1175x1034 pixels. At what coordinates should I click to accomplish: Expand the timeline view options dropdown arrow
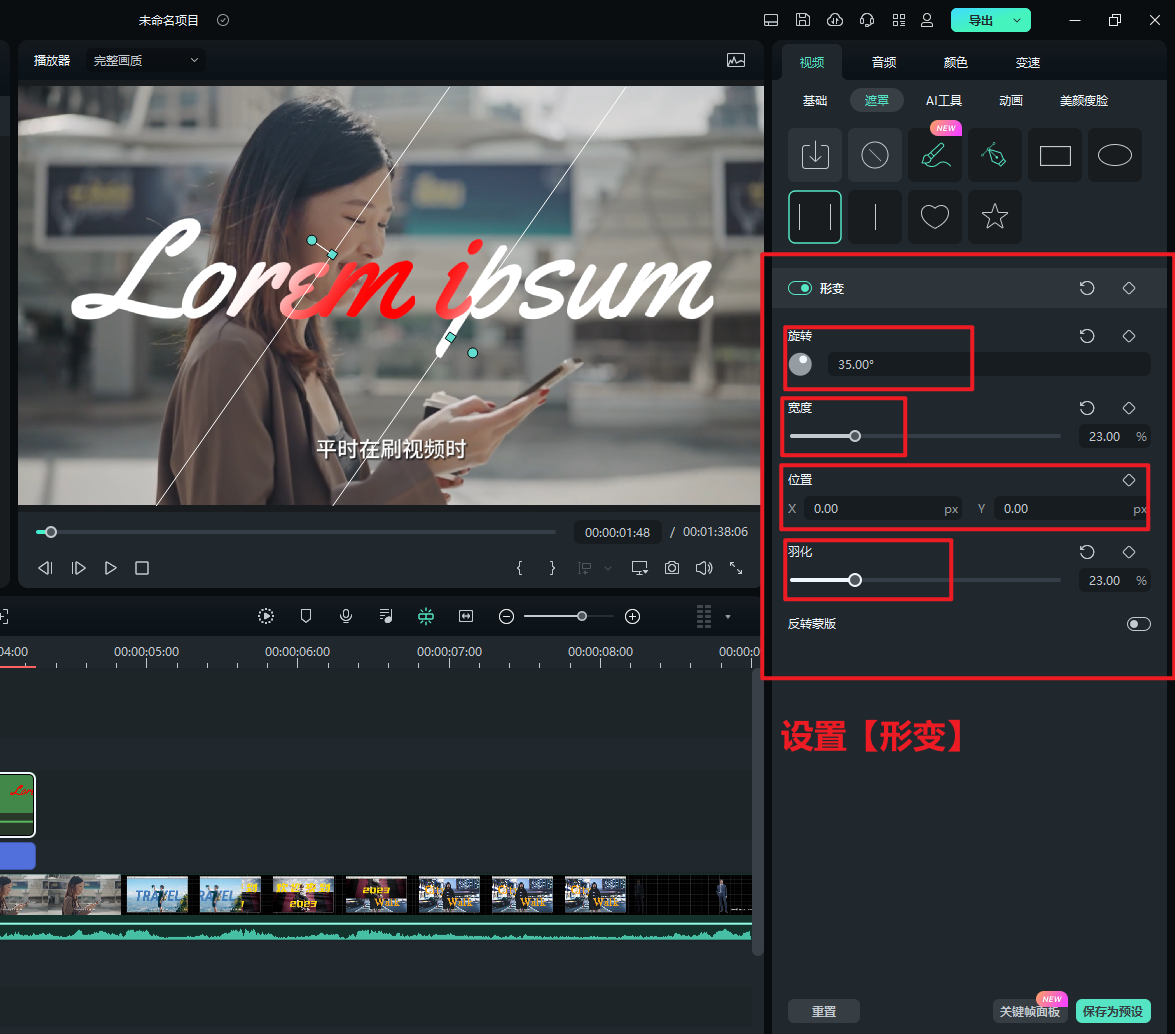[x=728, y=616]
